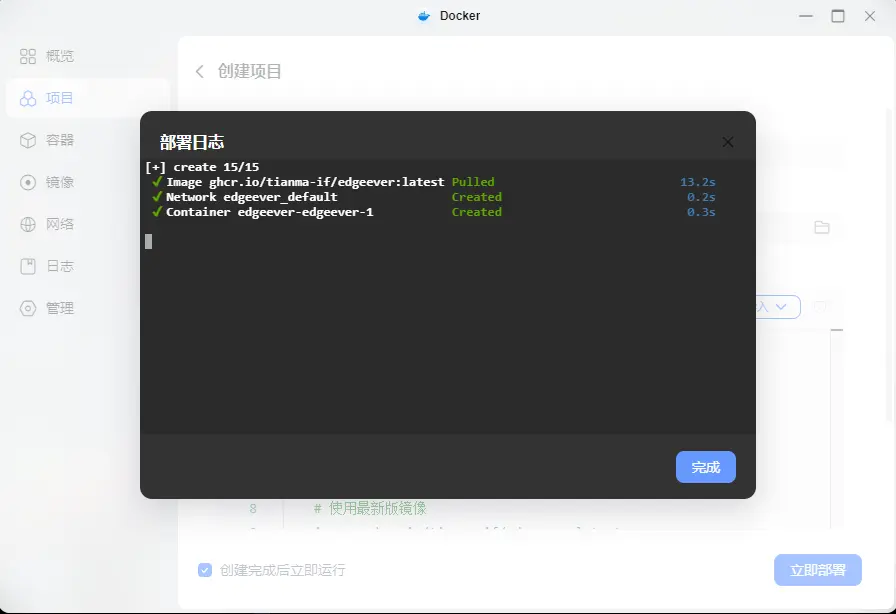Screen dimensions: 896x614
Task: Click the 部署日志 dialog title
Action: 192,142
